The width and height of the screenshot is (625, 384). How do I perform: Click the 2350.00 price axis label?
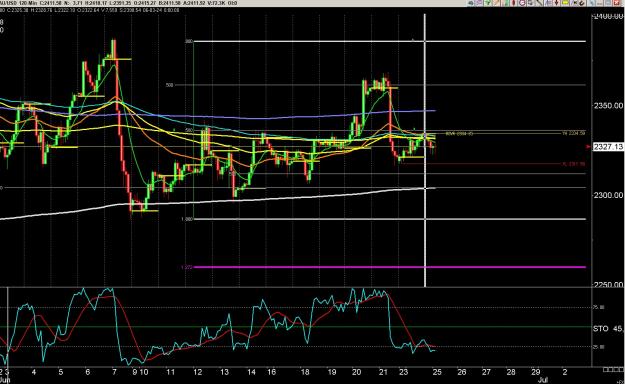coord(608,106)
